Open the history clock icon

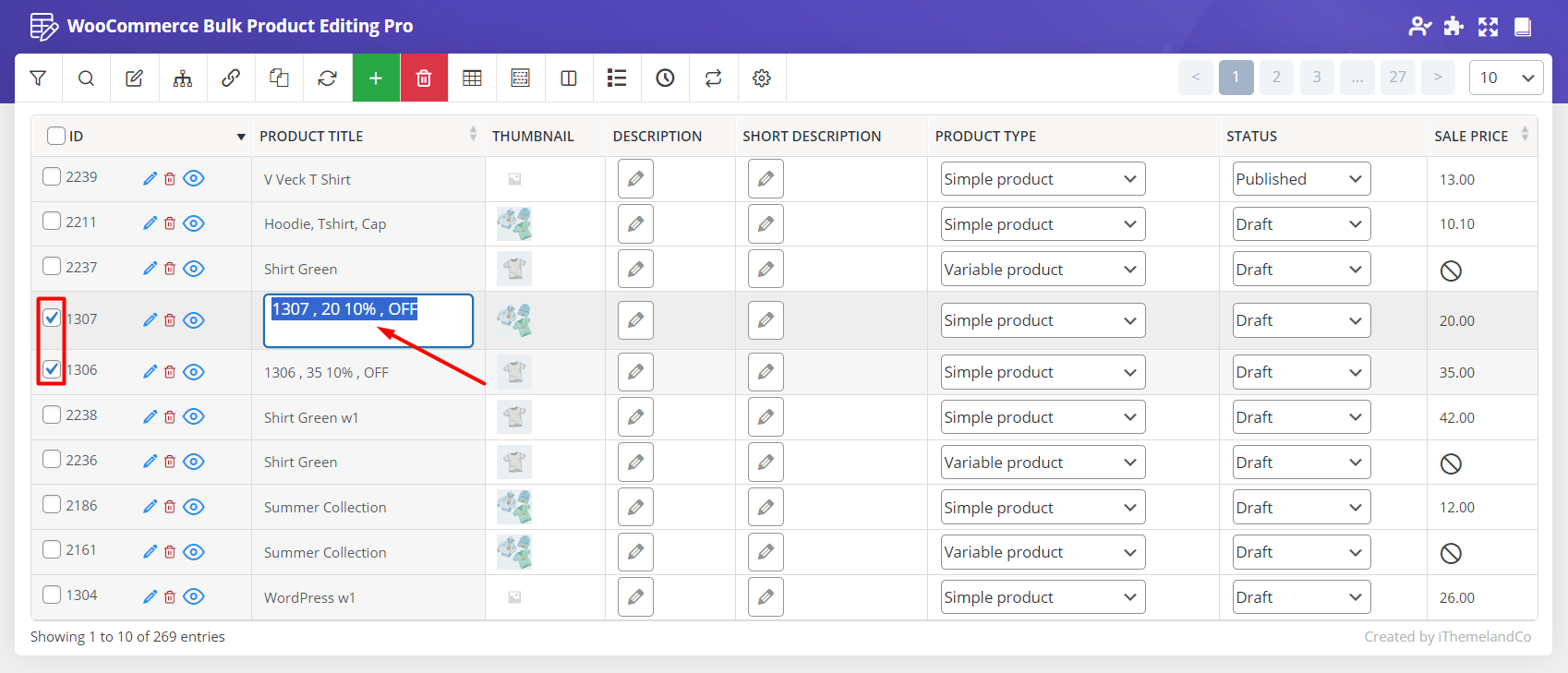(x=665, y=78)
